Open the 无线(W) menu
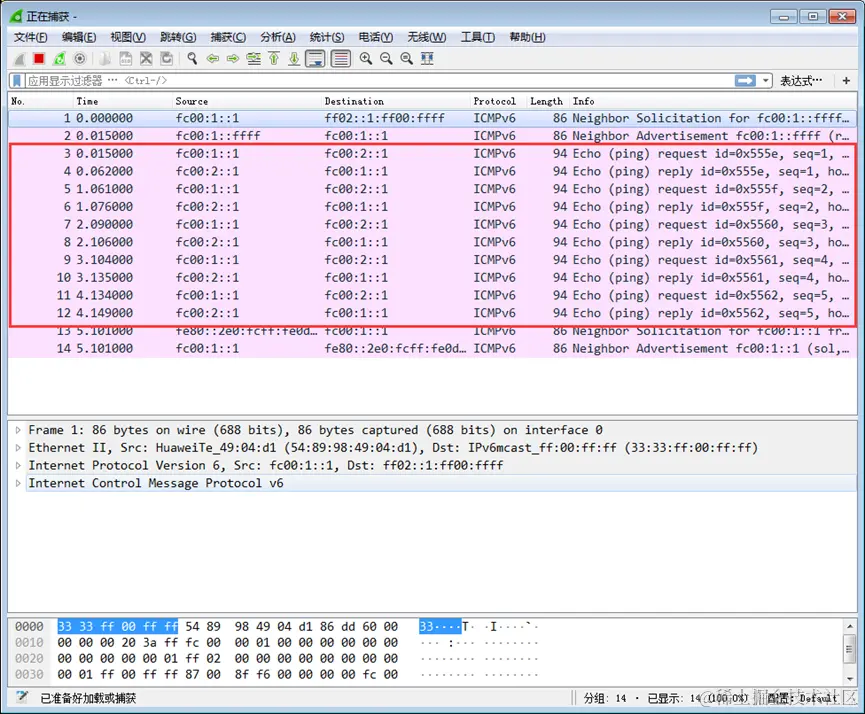 coord(426,37)
